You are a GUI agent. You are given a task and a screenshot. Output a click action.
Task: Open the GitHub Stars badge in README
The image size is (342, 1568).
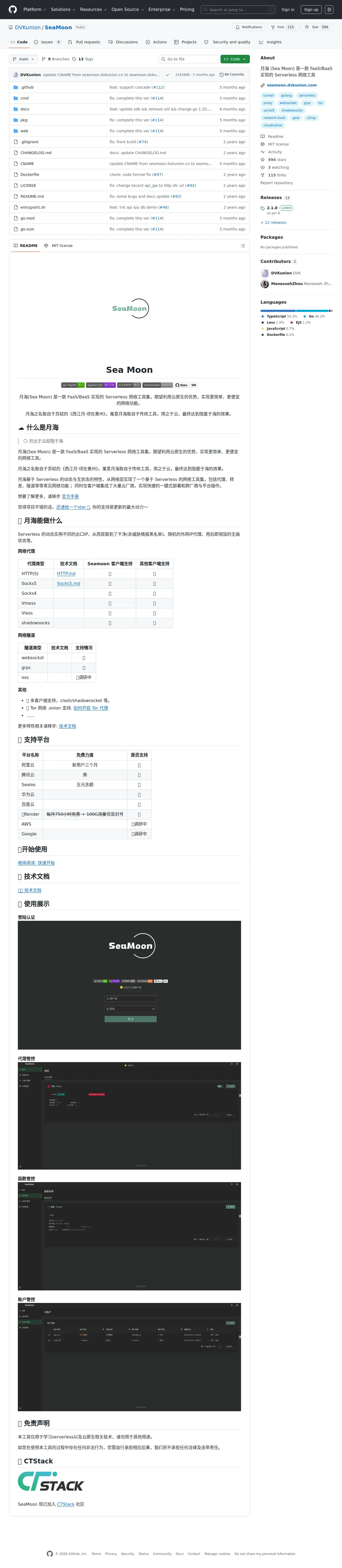[186, 385]
